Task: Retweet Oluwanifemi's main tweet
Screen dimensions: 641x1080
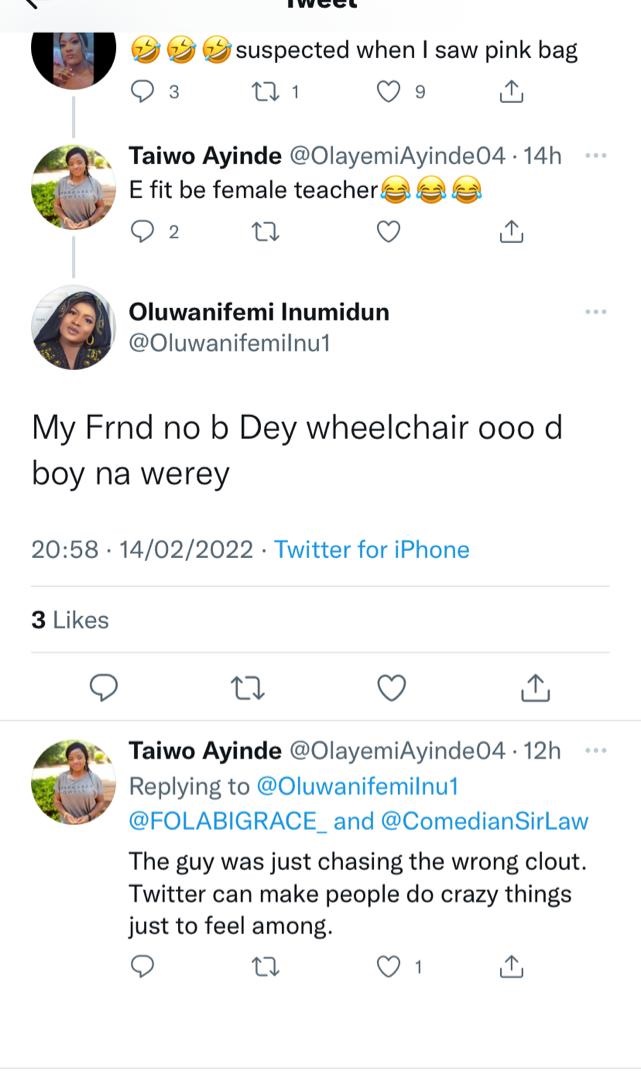Action: click(245, 688)
